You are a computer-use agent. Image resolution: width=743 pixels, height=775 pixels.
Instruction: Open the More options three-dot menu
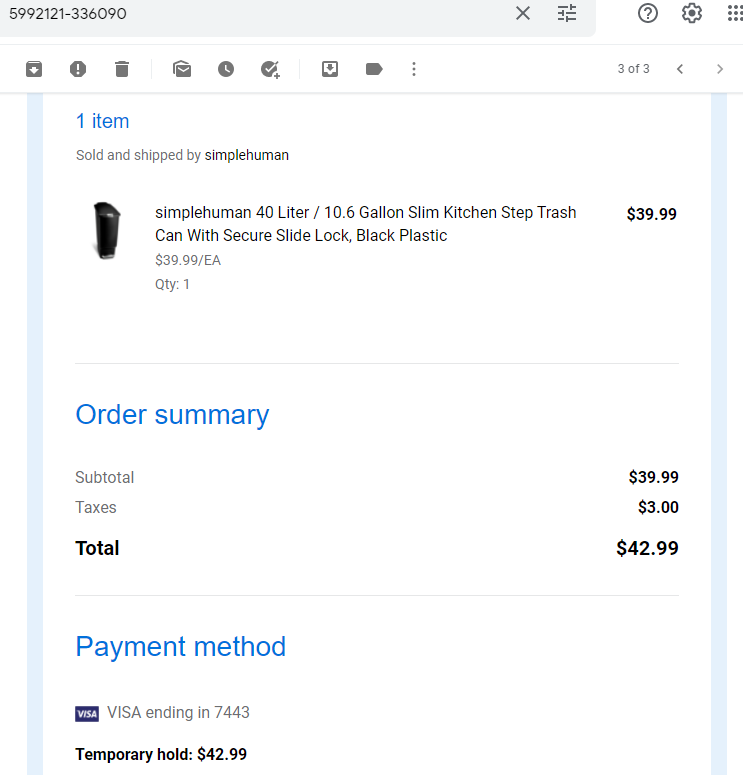(x=414, y=69)
